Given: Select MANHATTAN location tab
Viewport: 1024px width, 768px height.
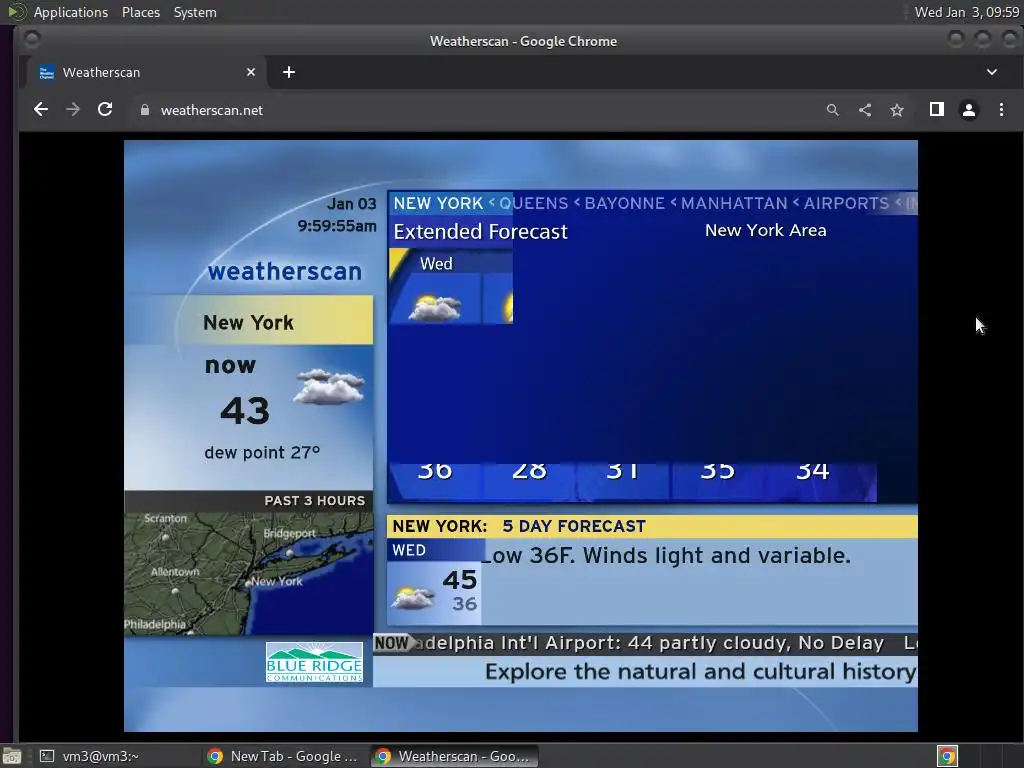Looking at the screenshot, I should (734, 203).
